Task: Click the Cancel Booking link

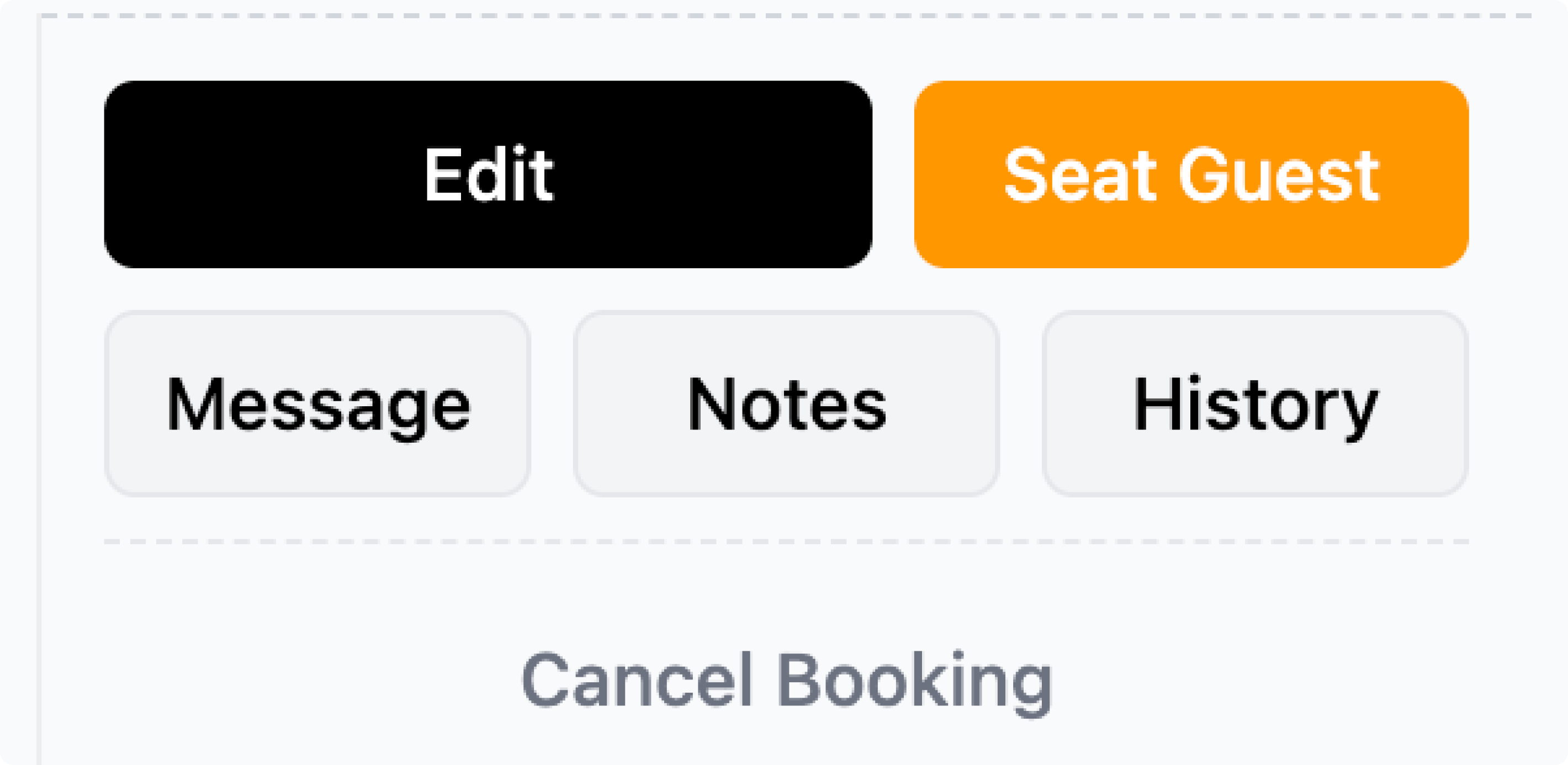Action: coord(786,681)
